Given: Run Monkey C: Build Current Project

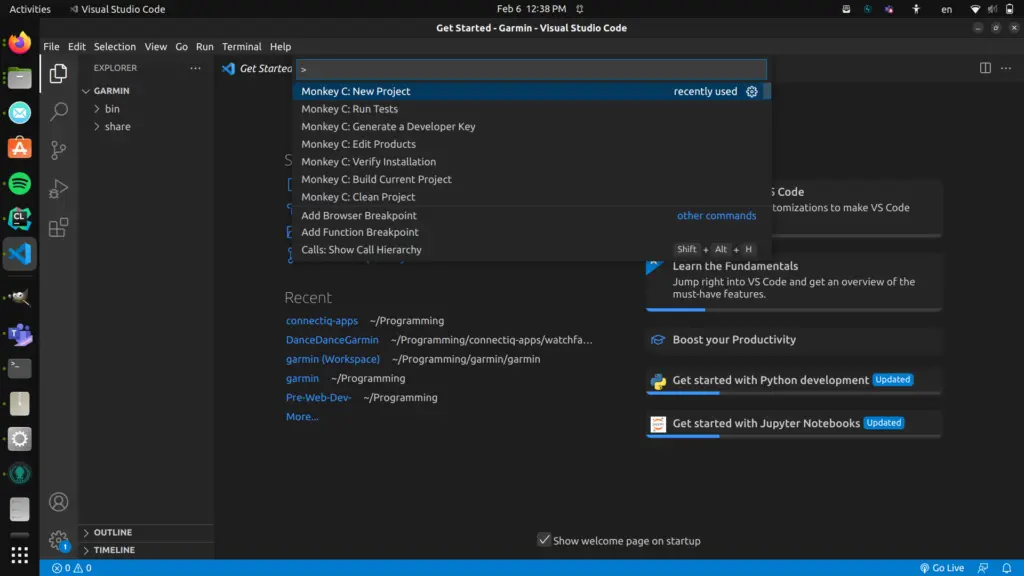Looking at the screenshot, I should 532,179.
